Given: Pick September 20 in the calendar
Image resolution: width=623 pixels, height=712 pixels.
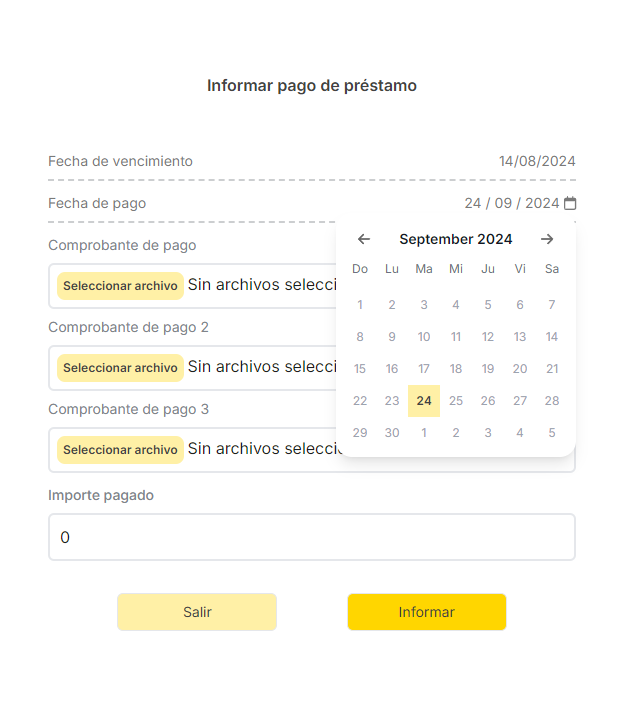Looking at the screenshot, I should point(520,369).
